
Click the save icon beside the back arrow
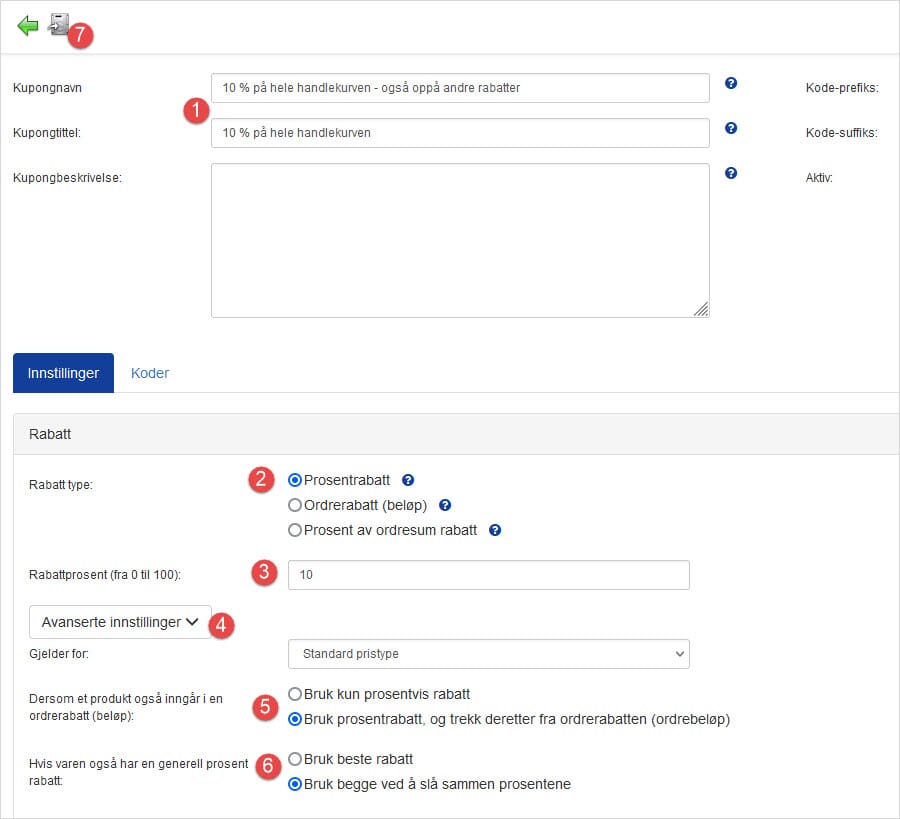(58, 25)
